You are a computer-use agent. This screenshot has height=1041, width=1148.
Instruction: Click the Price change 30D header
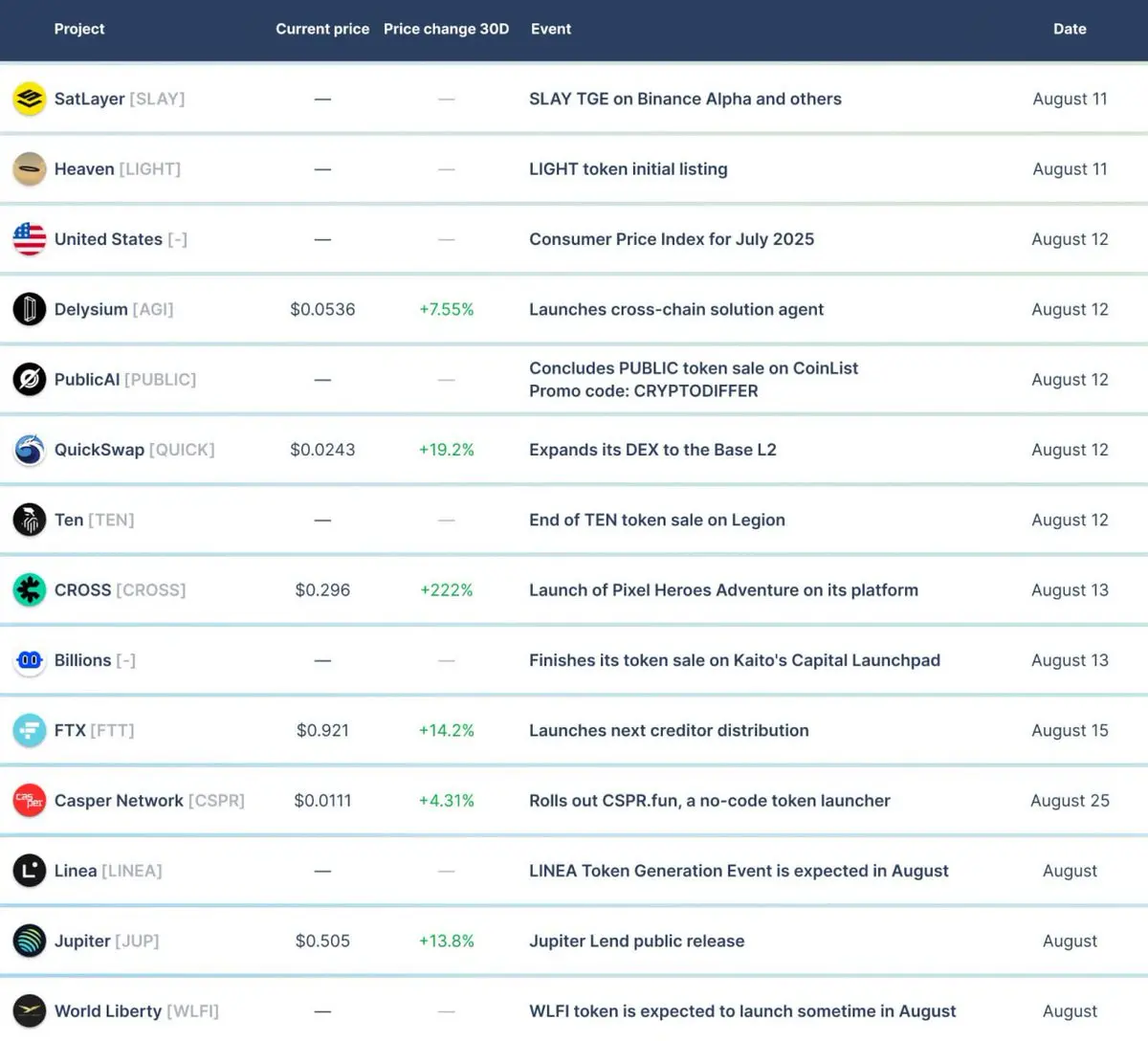coord(447,29)
